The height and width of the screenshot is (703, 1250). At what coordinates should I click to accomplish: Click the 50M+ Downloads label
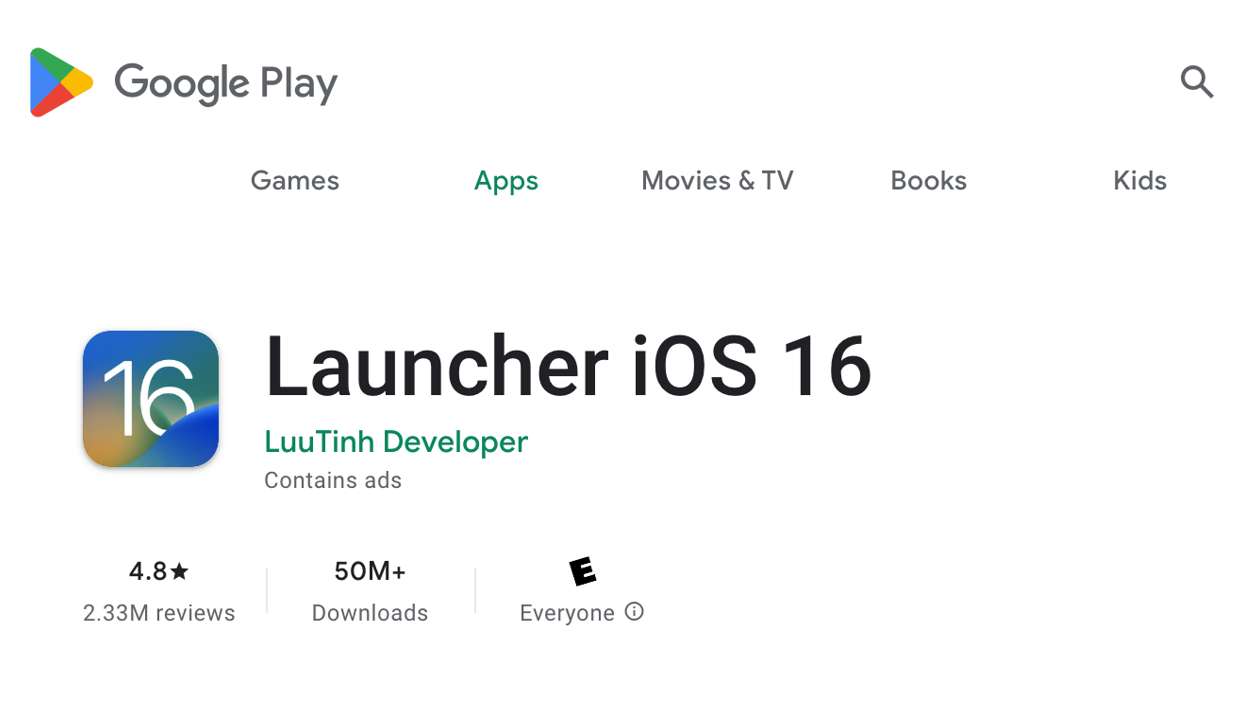(369, 612)
